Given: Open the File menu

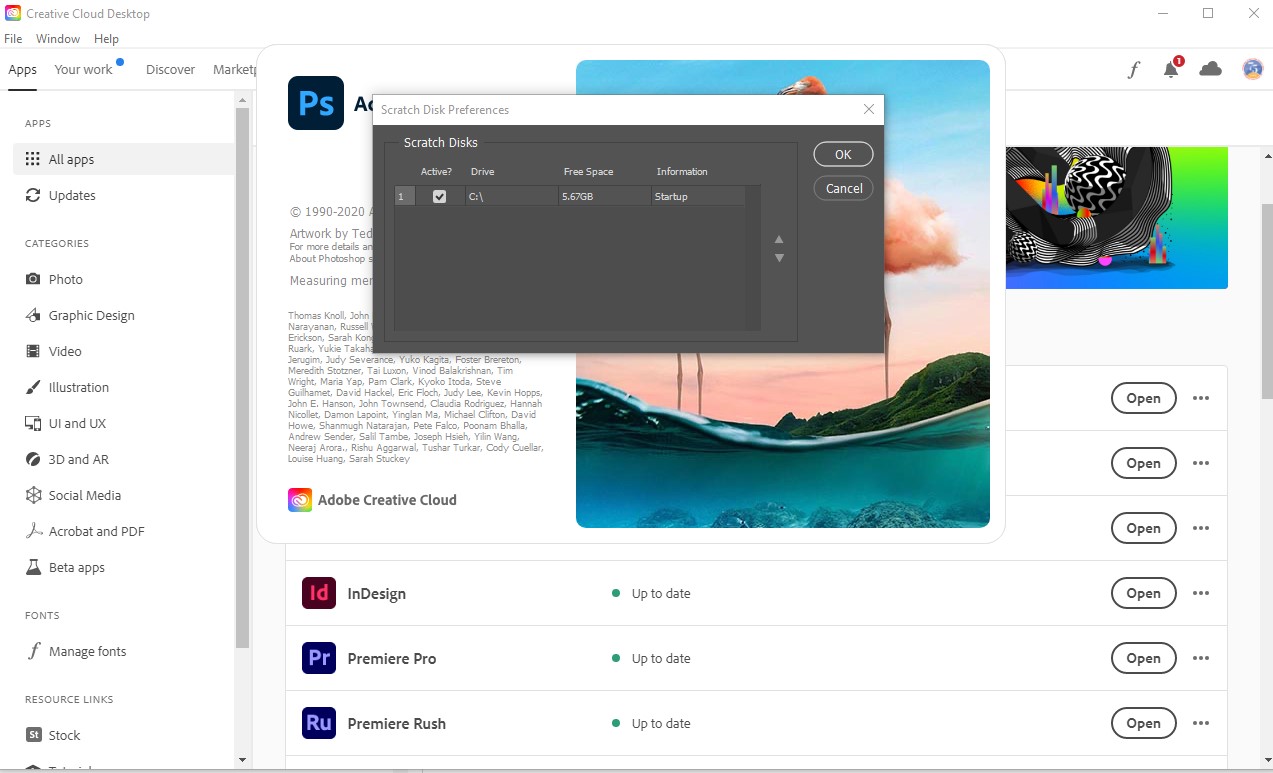Looking at the screenshot, I should point(13,38).
